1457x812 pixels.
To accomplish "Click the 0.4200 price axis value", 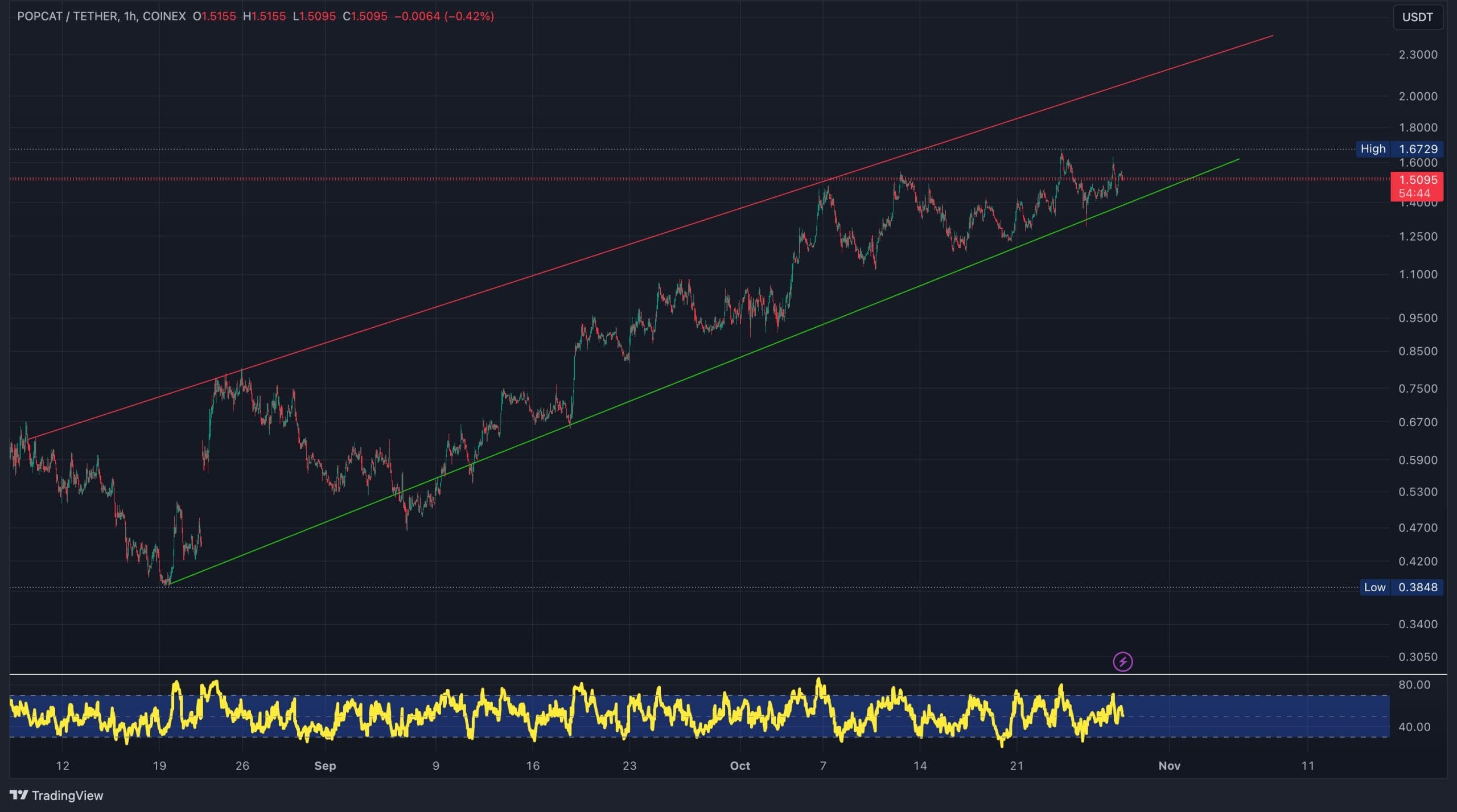I will tap(1418, 561).
